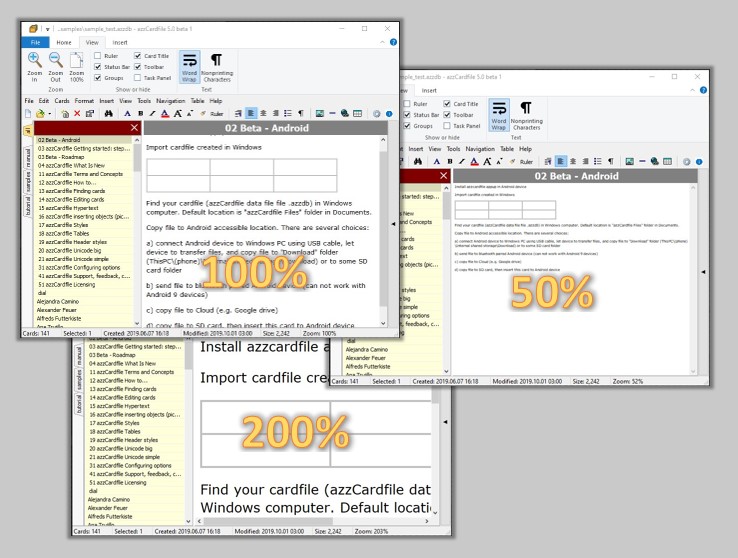Click the samples vertical group tab in the 200% window
This screenshot has width=738, height=558.
tap(79, 379)
